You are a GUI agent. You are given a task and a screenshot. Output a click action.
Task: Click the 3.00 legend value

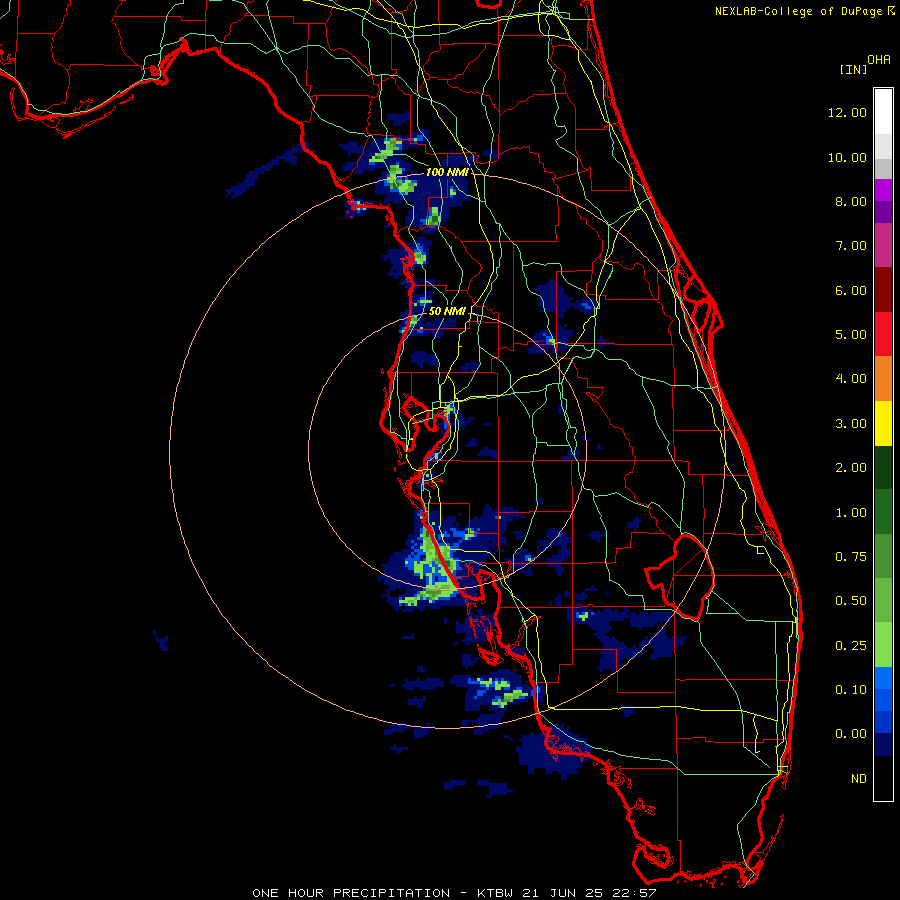(x=851, y=424)
